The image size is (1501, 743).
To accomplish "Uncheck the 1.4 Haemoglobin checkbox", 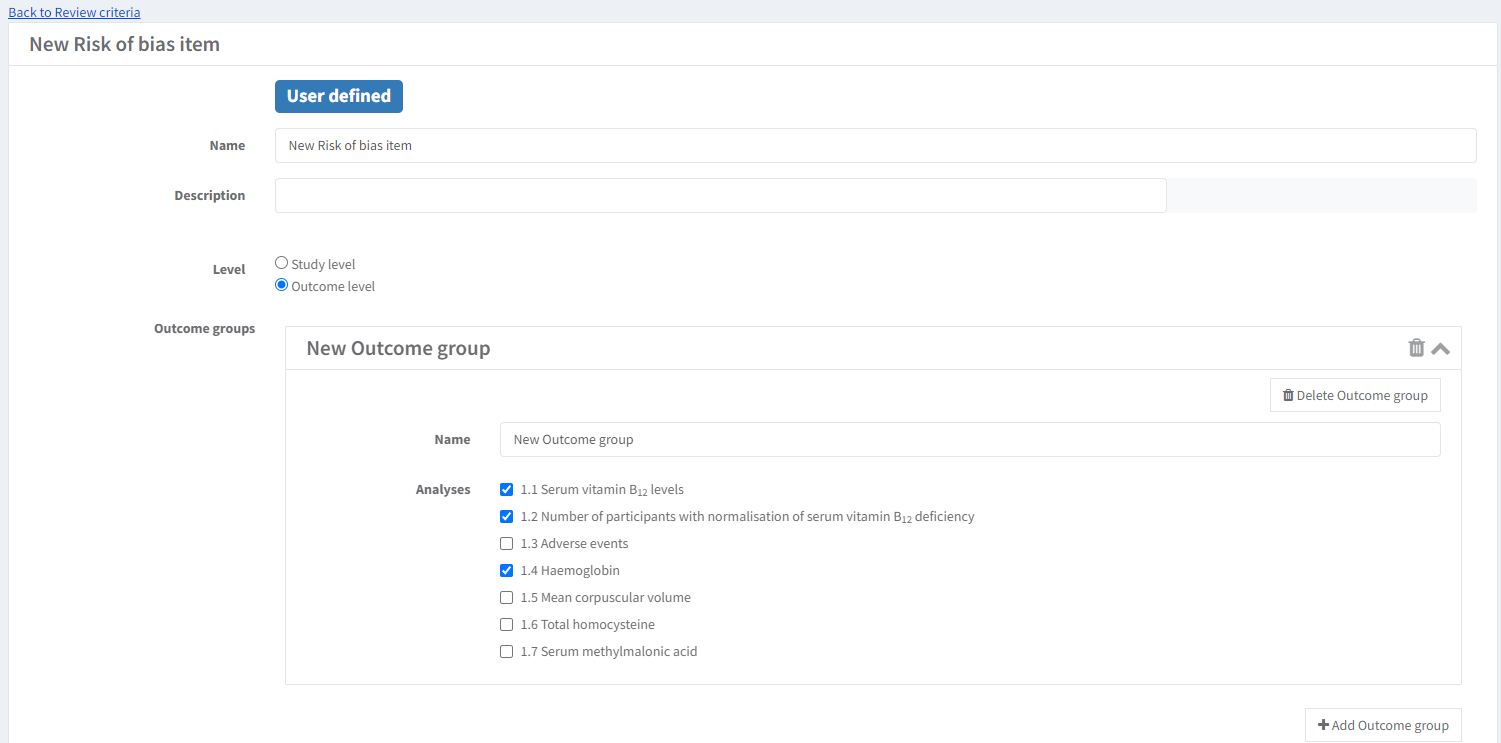I will pyautogui.click(x=506, y=571).
